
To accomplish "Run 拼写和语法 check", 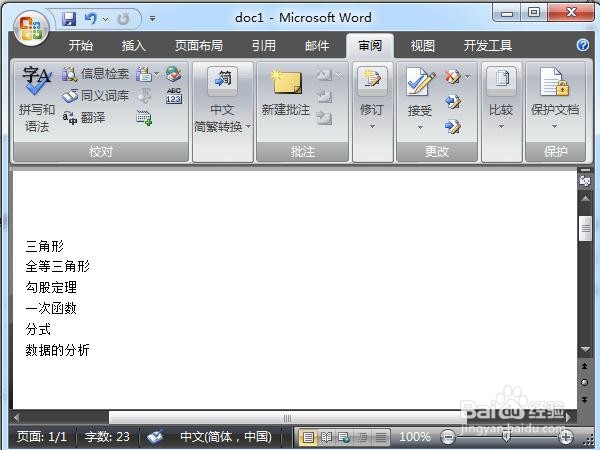I will click(x=37, y=99).
